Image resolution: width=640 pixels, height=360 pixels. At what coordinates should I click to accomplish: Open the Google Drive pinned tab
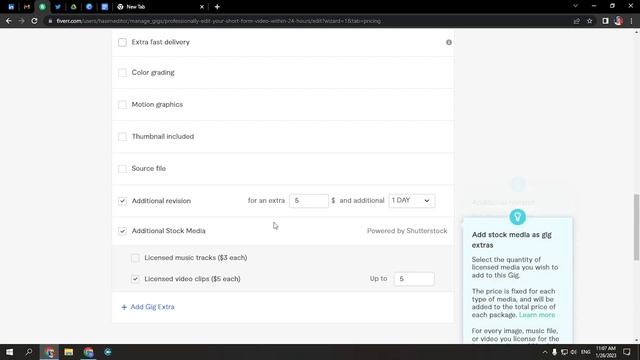click(x=73, y=7)
